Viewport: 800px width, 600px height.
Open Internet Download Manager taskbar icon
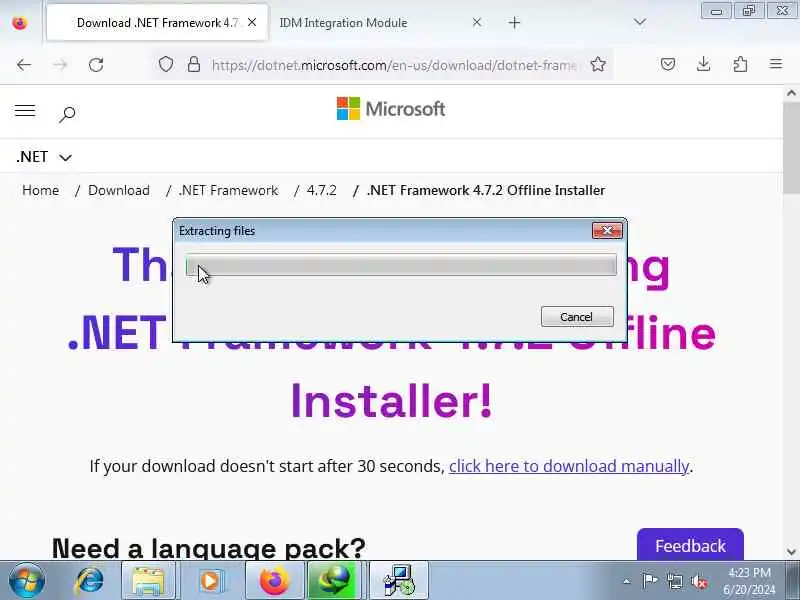click(335, 580)
